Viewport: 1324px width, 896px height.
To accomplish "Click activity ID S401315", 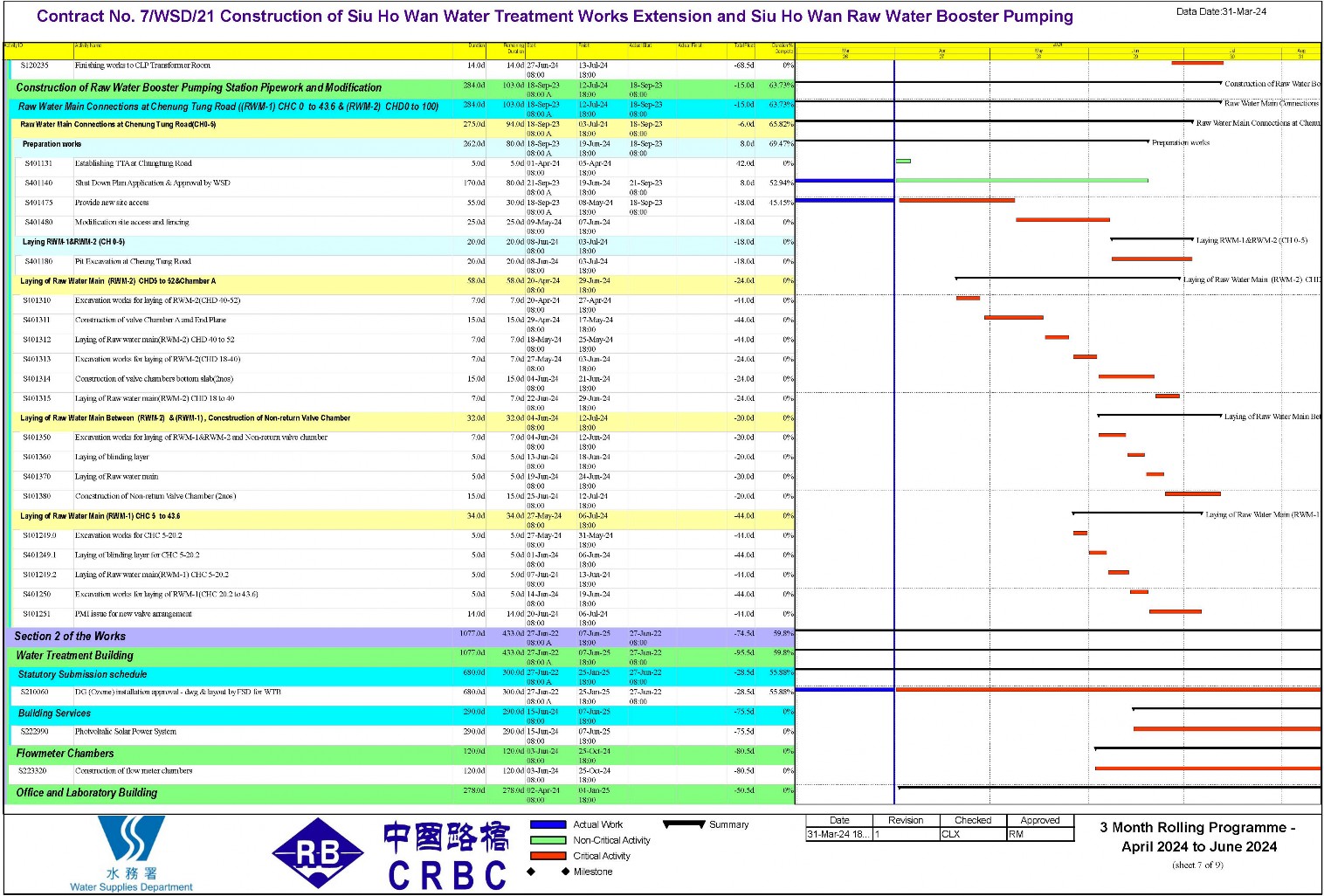I will point(37,398).
